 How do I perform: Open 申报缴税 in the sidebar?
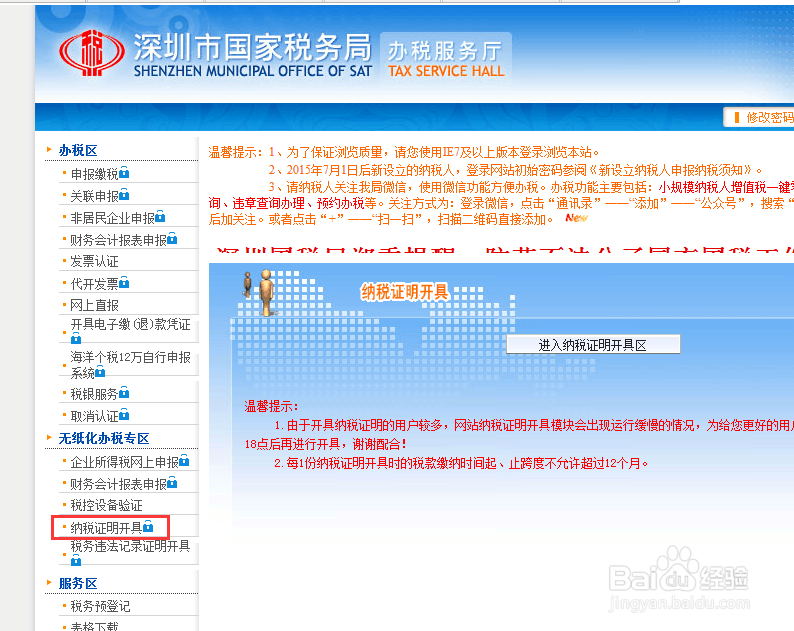94,174
